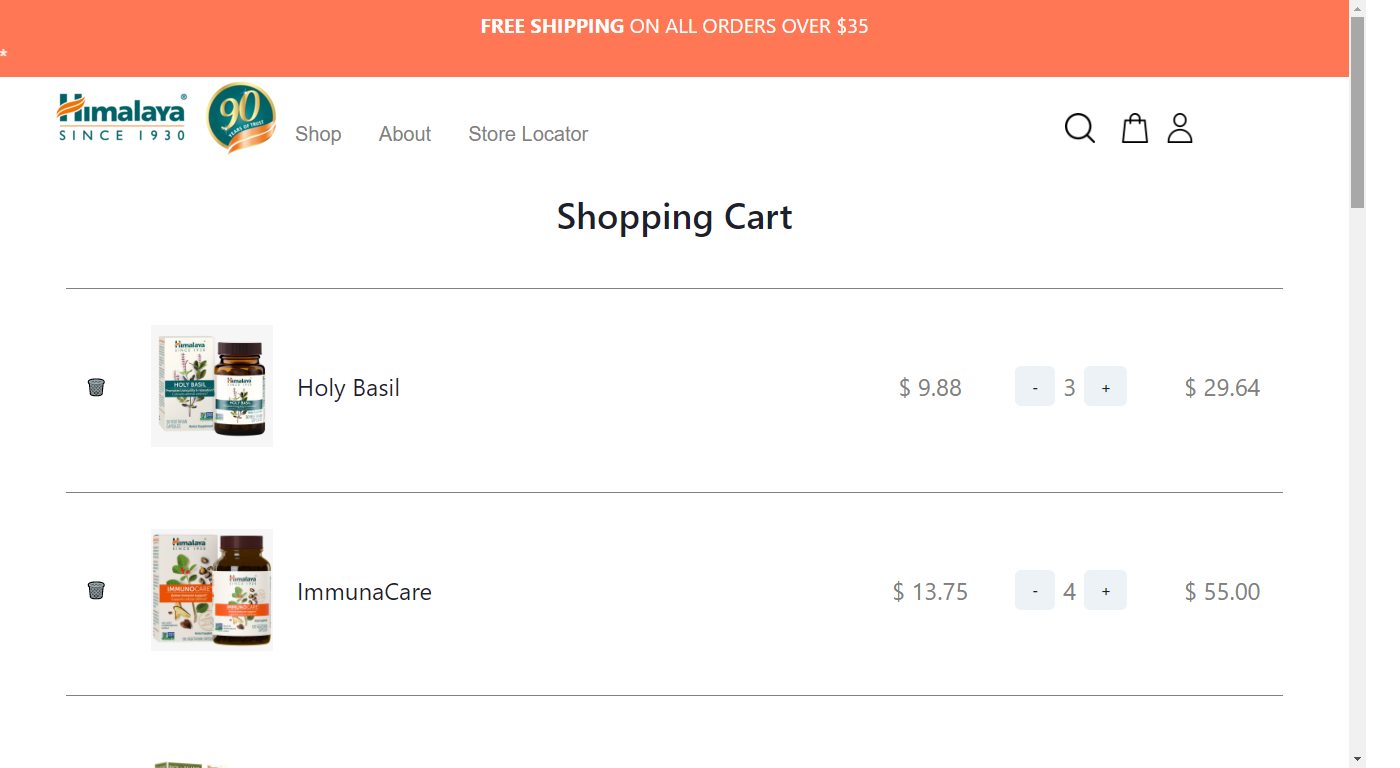Screen dimensions: 1400x768
Task: Open the user account icon
Action: [x=1180, y=129]
